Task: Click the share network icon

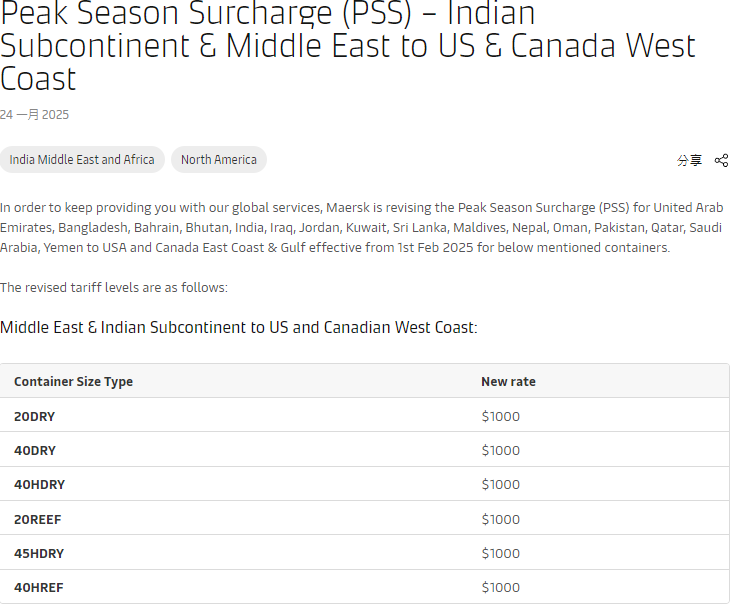Action: click(x=721, y=160)
